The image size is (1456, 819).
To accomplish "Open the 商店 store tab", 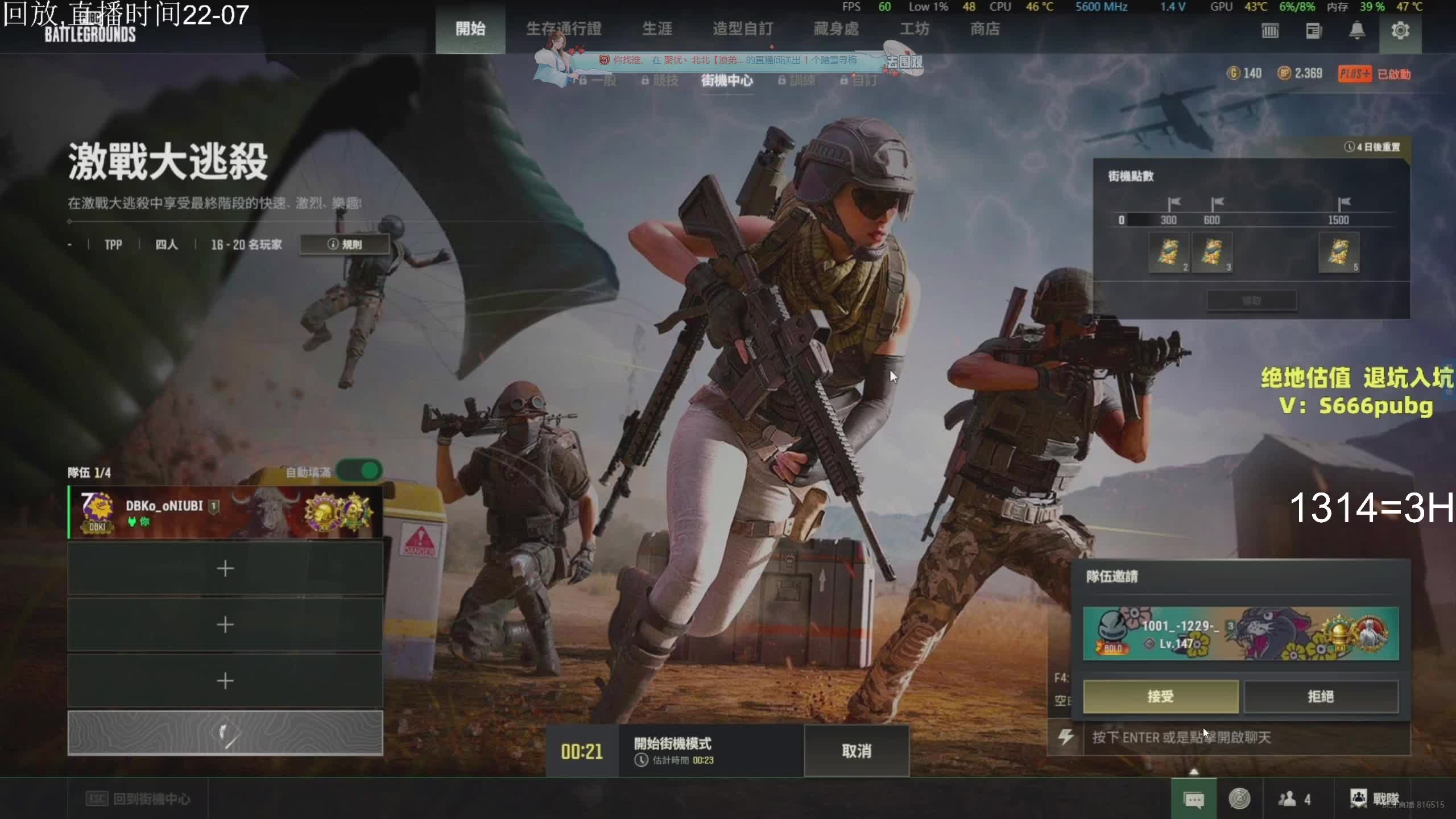I will pos(985,28).
